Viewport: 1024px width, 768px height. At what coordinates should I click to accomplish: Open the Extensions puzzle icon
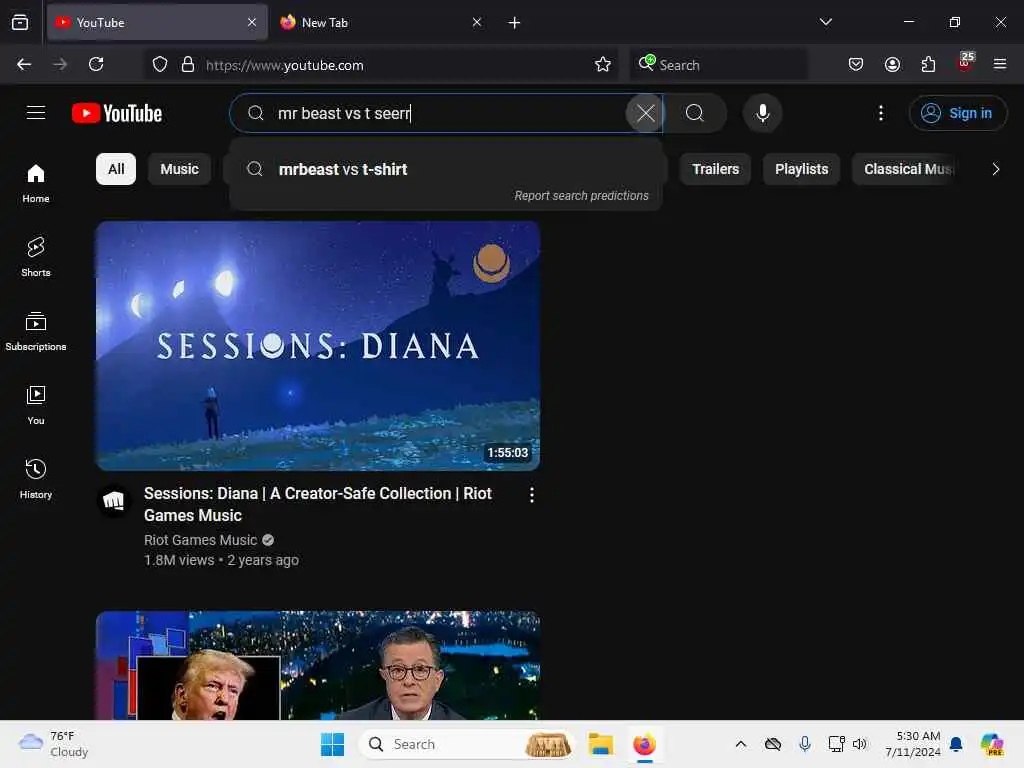click(x=928, y=65)
